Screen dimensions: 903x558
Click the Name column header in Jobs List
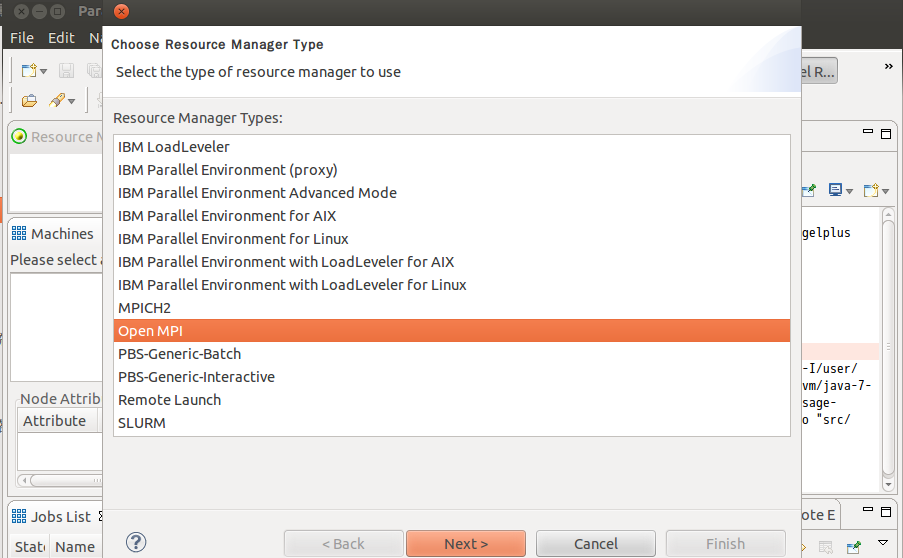coord(75,546)
